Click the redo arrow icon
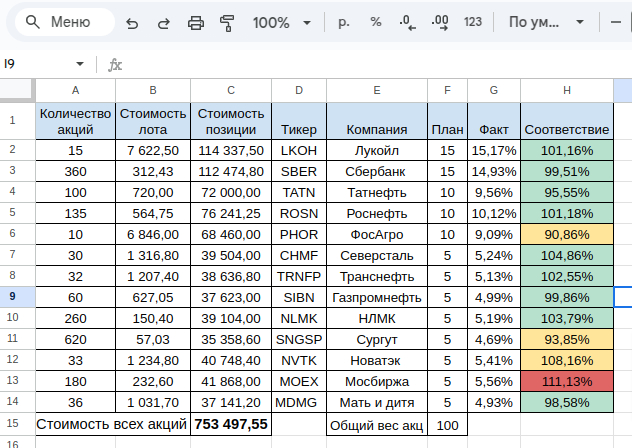The width and height of the screenshot is (632, 448). 161,22
